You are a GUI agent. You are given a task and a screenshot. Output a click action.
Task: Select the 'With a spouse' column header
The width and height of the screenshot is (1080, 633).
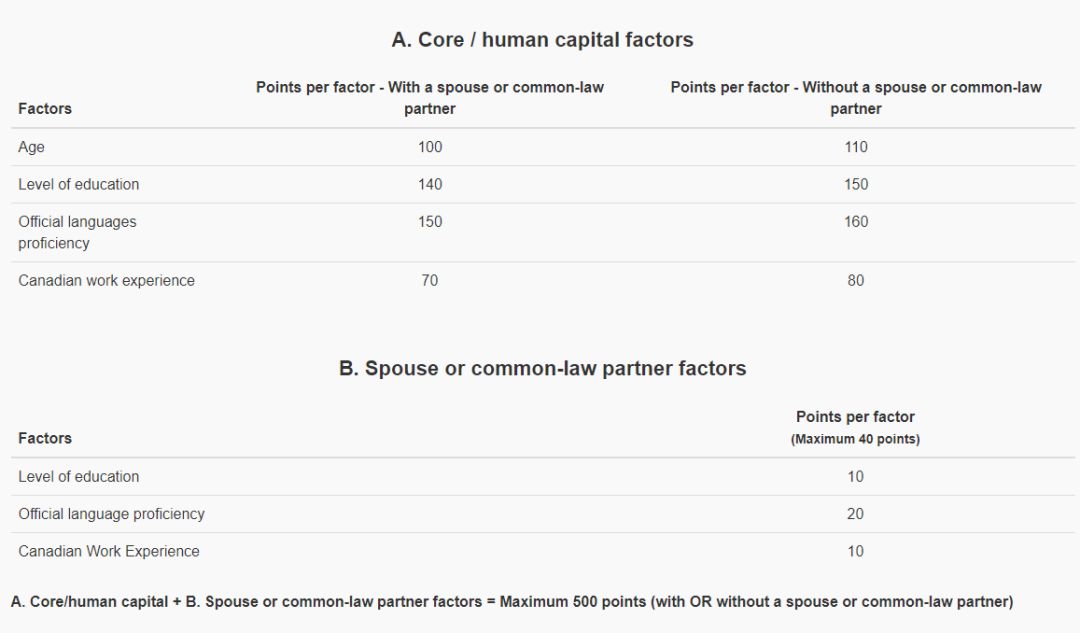[x=430, y=98]
